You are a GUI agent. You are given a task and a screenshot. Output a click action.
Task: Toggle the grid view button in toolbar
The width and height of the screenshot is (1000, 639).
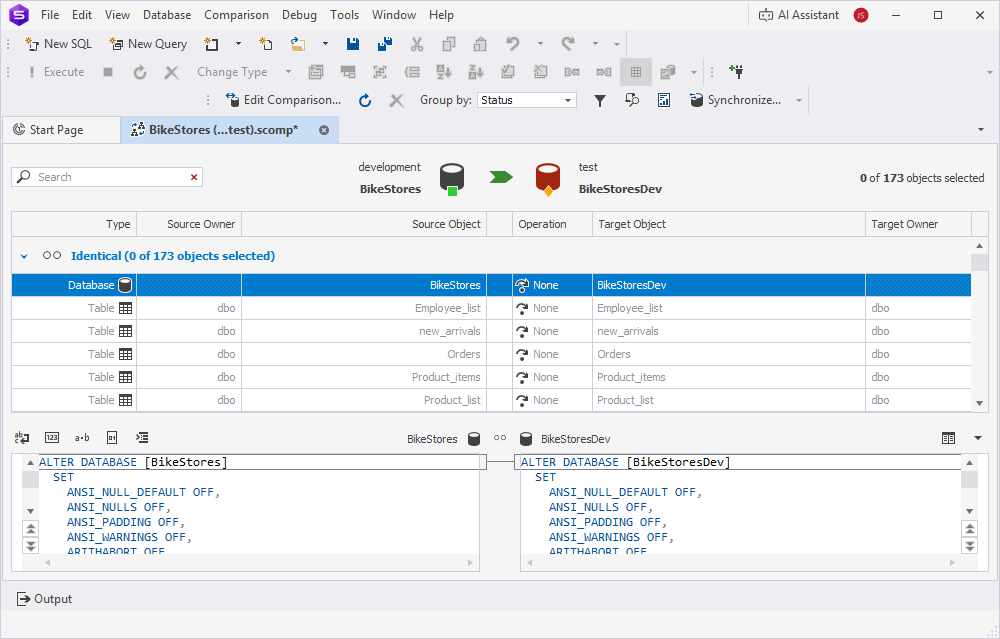635,72
